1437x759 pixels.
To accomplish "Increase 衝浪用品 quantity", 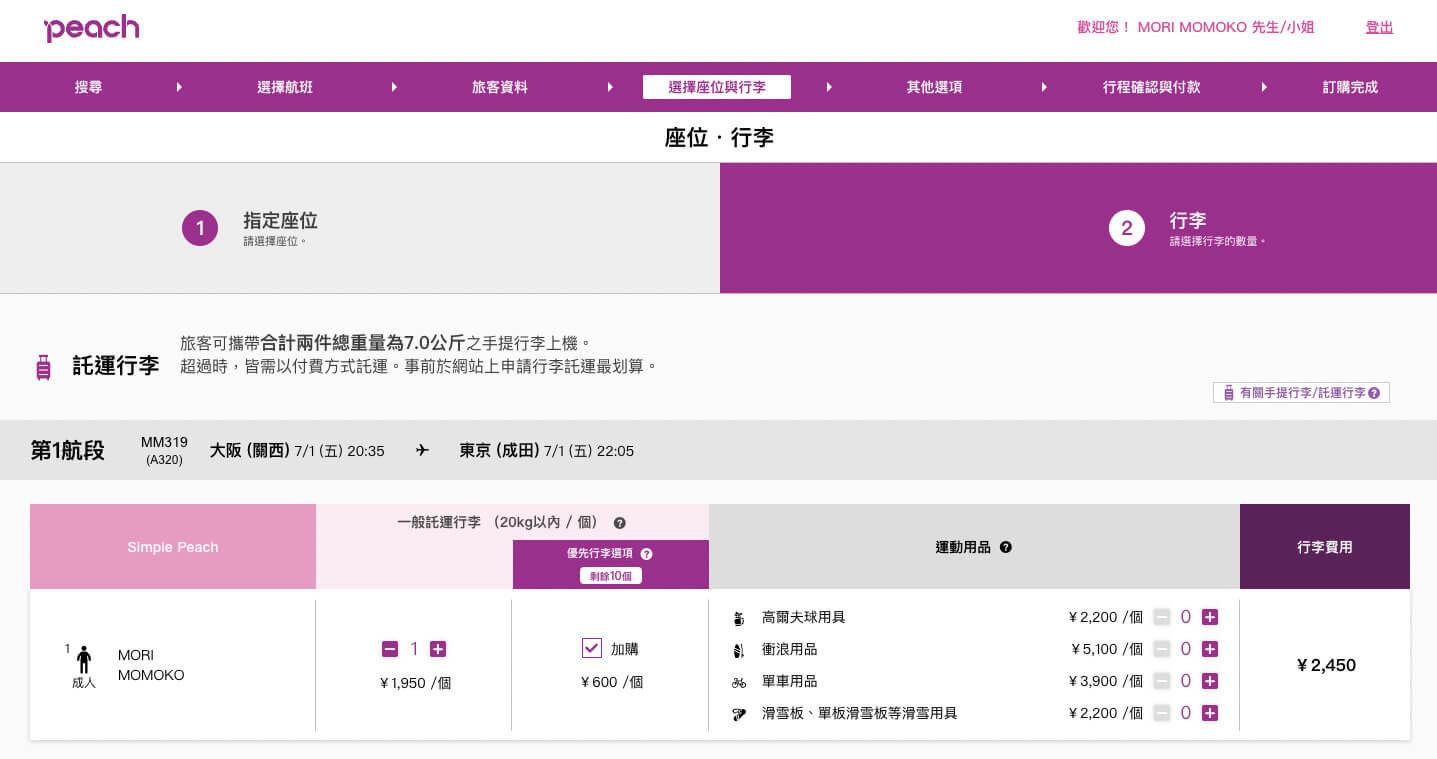I will [x=1210, y=649].
